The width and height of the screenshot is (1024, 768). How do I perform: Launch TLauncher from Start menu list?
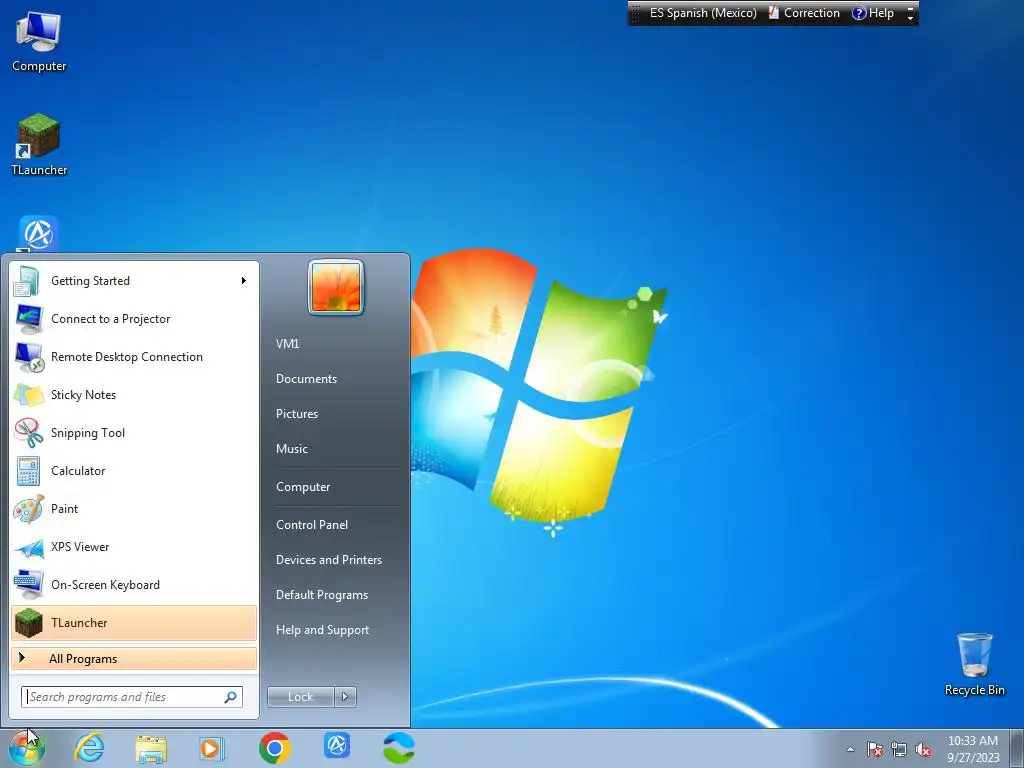click(134, 622)
